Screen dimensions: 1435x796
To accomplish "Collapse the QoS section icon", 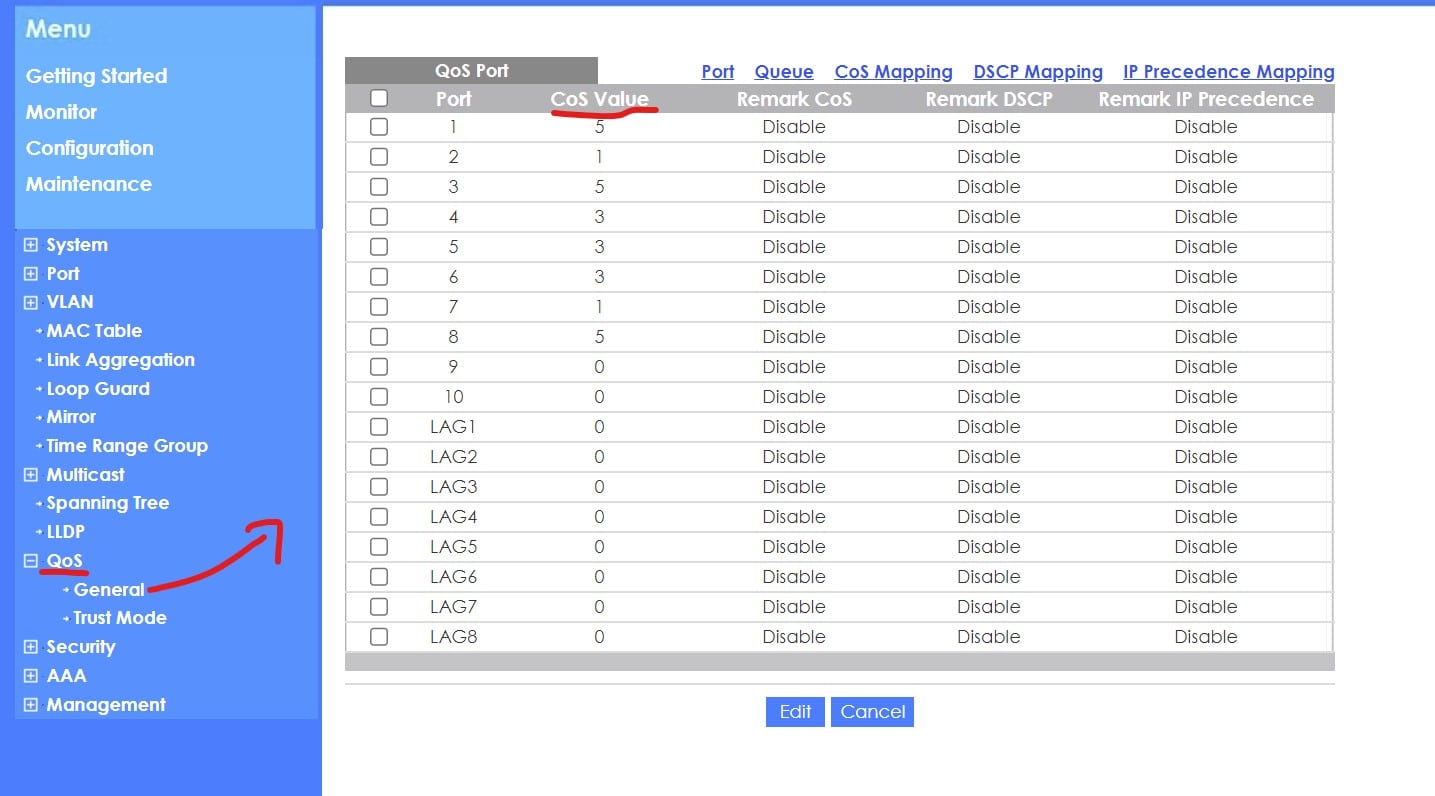I will [x=31, y=561].
